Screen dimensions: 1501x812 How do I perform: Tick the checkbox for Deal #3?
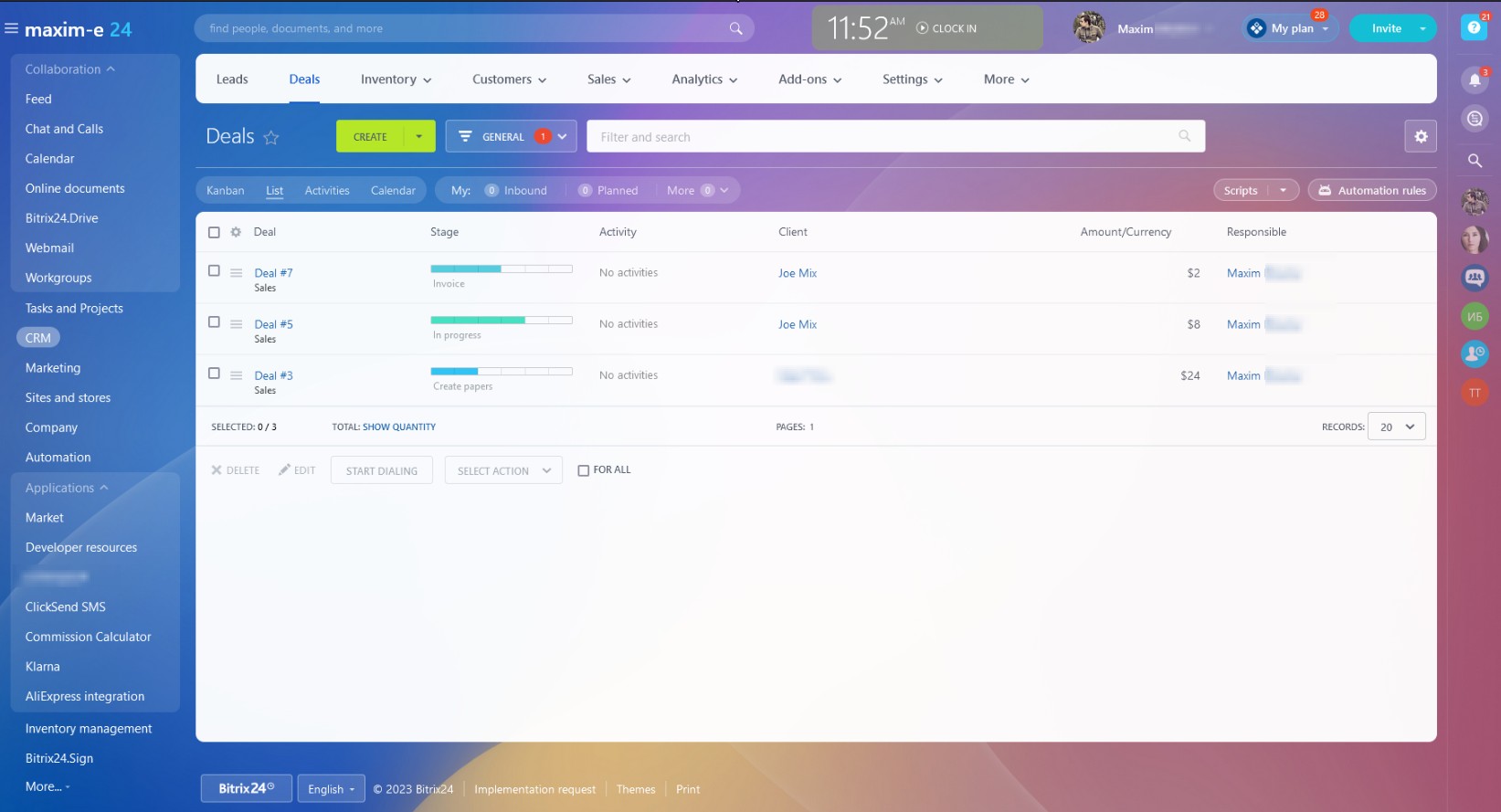point(214,373)
